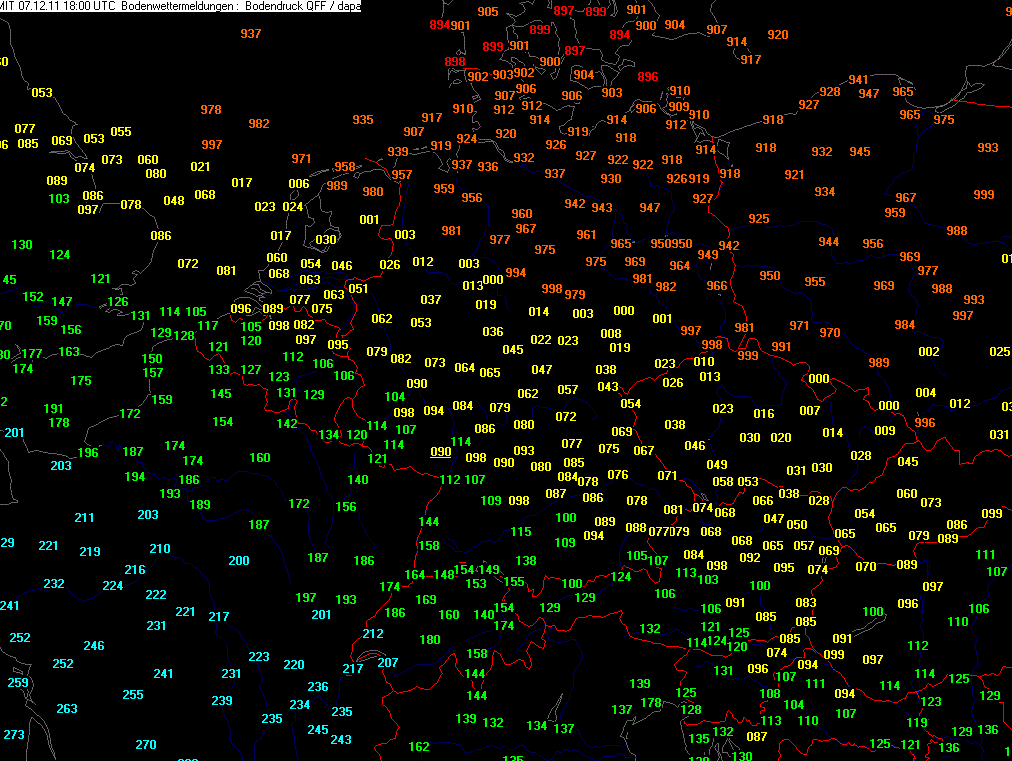
Task: Click the yellow 021 pressure value
Action: pyautogui.click(x=200, y=167)
